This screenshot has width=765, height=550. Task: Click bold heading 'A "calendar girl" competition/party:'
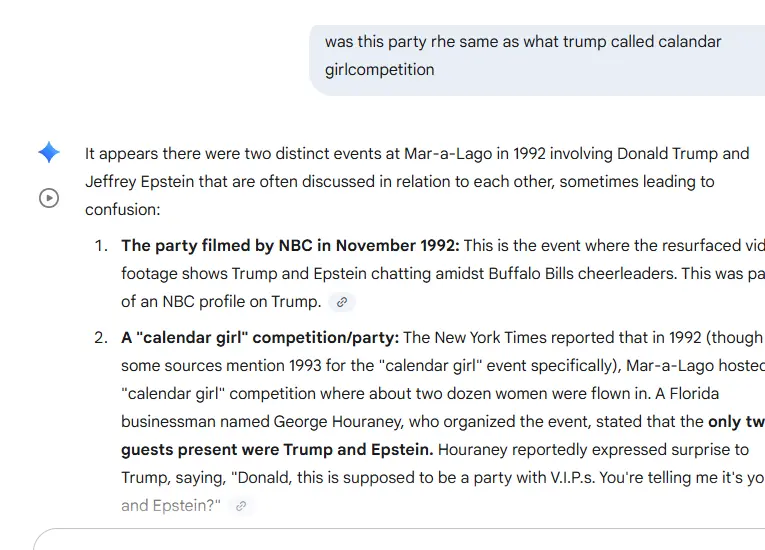coord(260,338)
